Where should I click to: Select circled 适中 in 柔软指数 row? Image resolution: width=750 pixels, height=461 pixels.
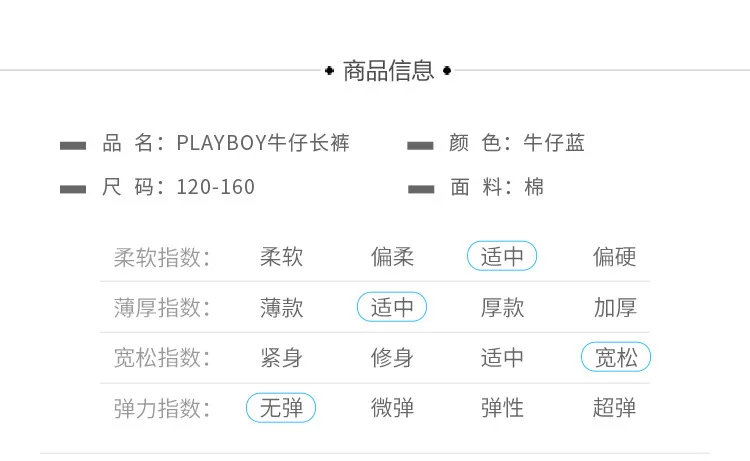(x=502, y=256)
